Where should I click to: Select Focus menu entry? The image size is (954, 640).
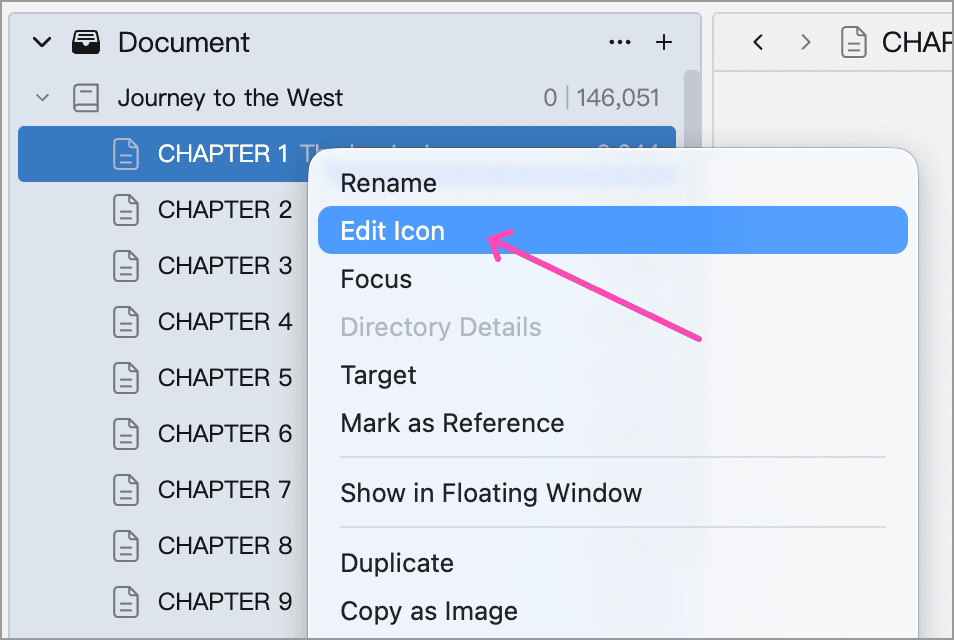point(376,279)
